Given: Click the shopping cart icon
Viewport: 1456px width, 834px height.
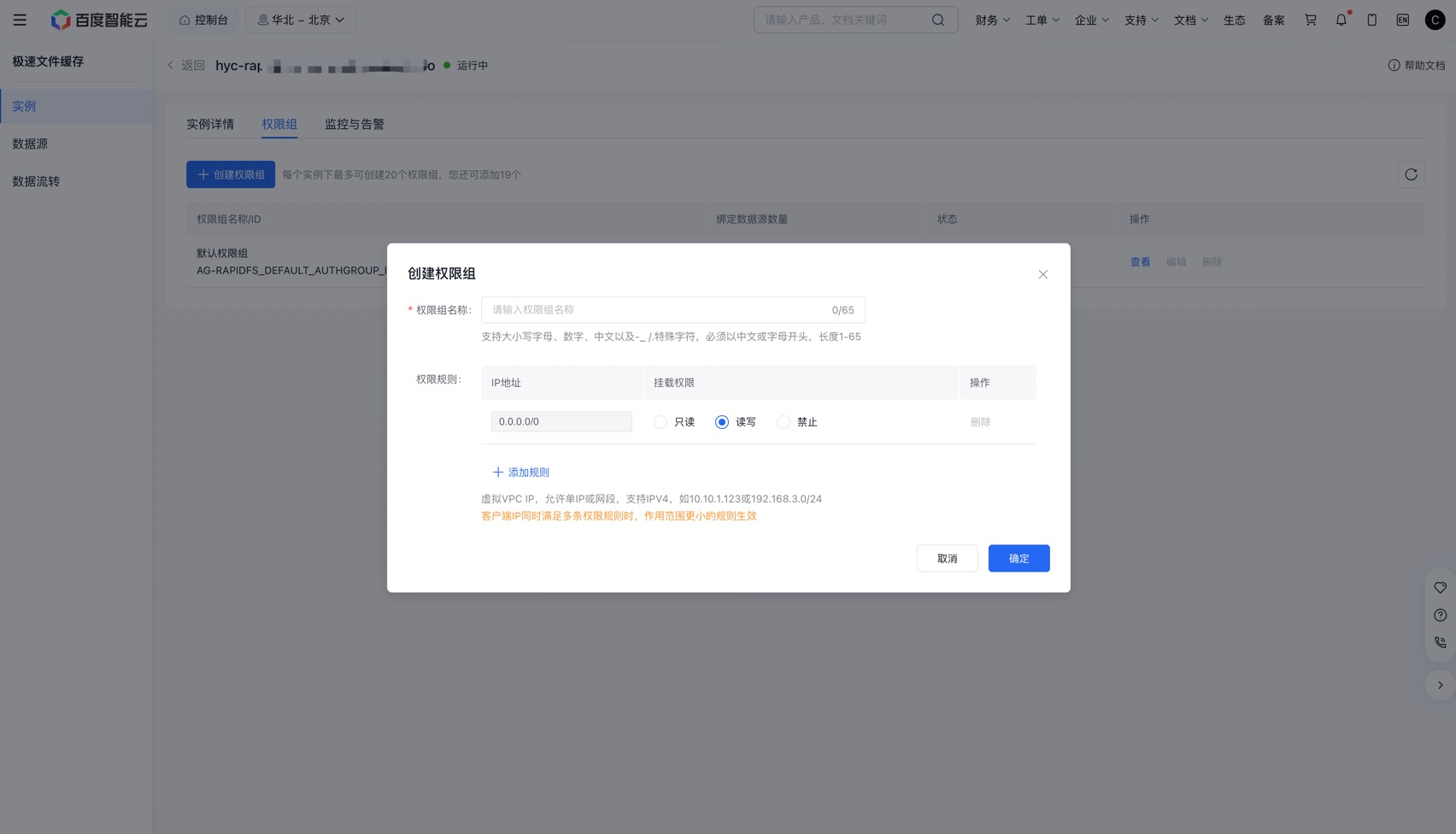Looking at the screenshot, I should [1310, 20].
